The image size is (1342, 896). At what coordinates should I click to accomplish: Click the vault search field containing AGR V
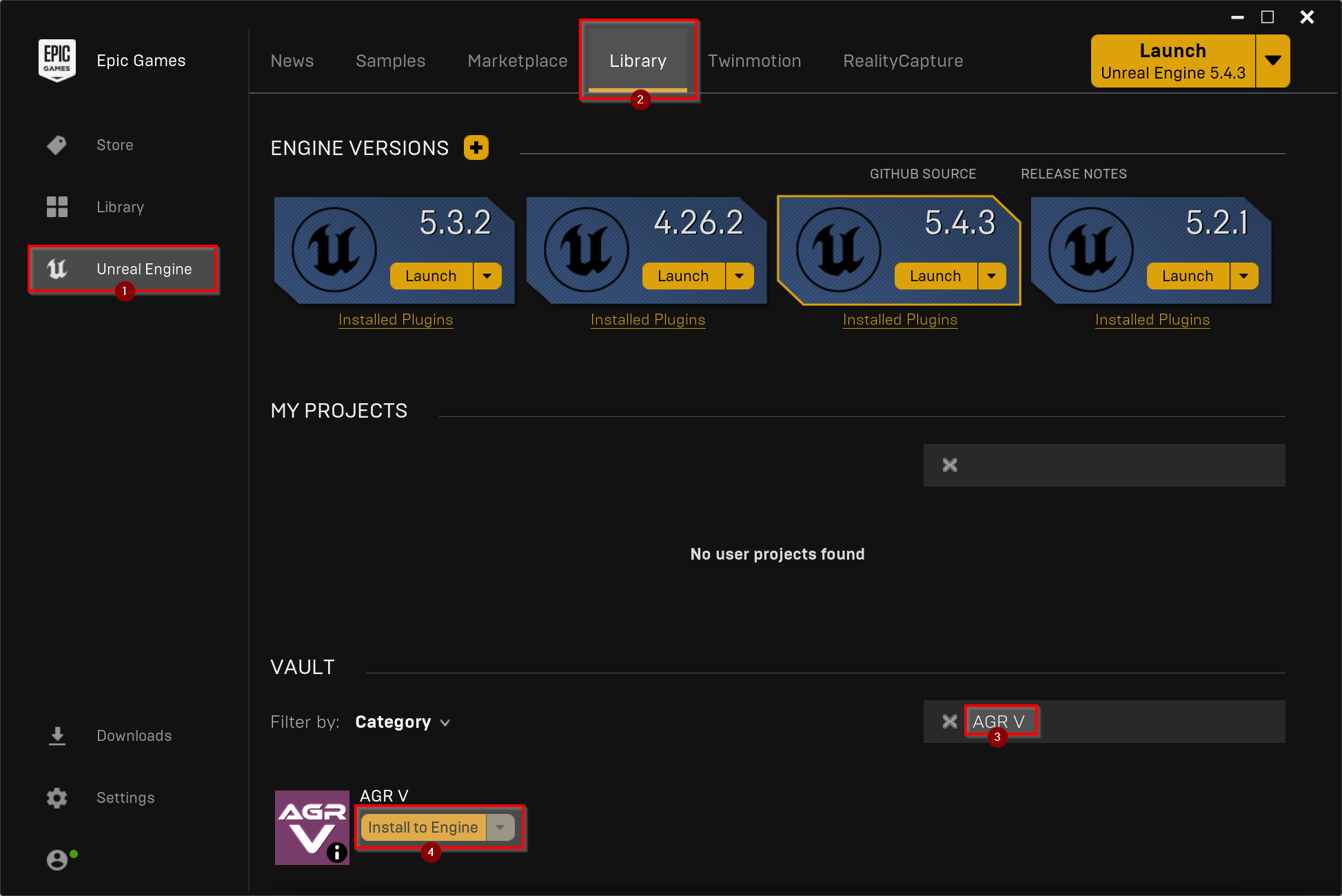1104,722
